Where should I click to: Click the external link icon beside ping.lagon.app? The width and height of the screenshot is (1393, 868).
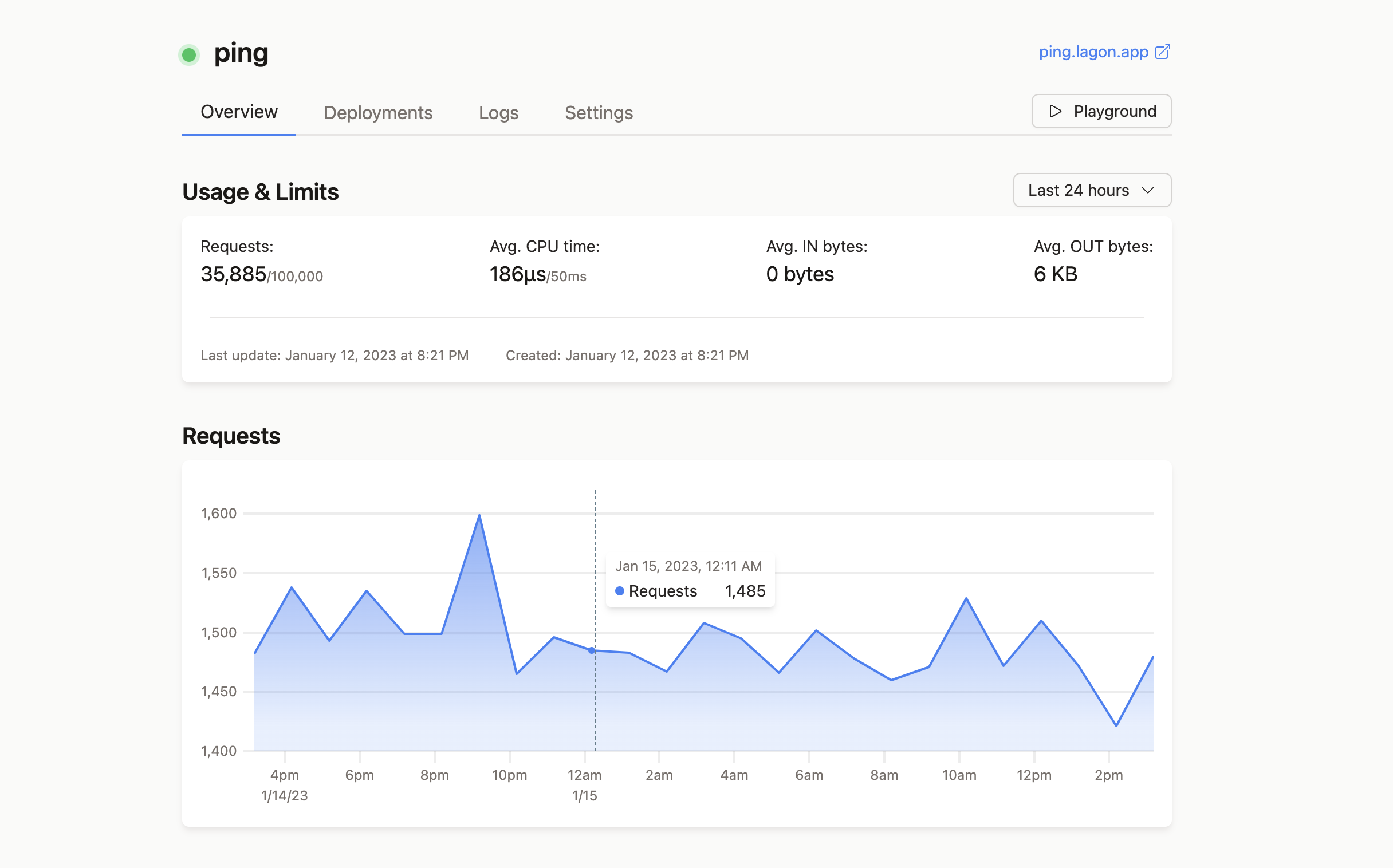coord(1162,52)
